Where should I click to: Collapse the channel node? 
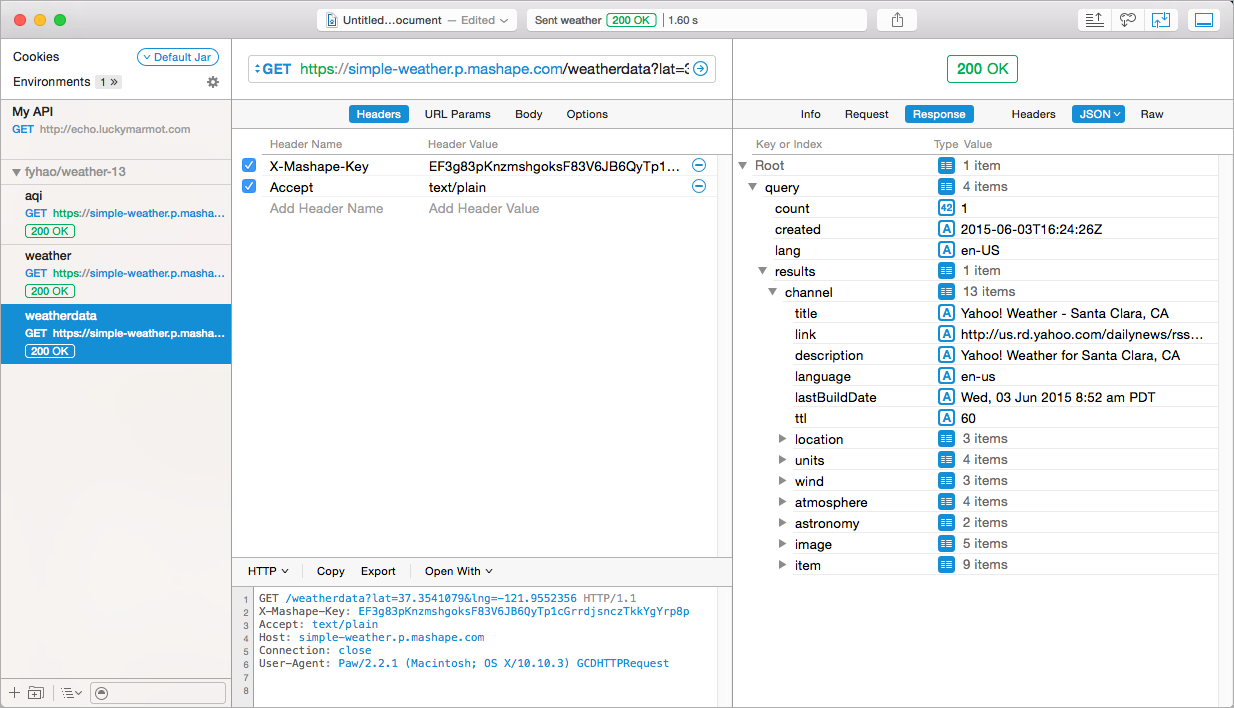(x=772, y=292)
